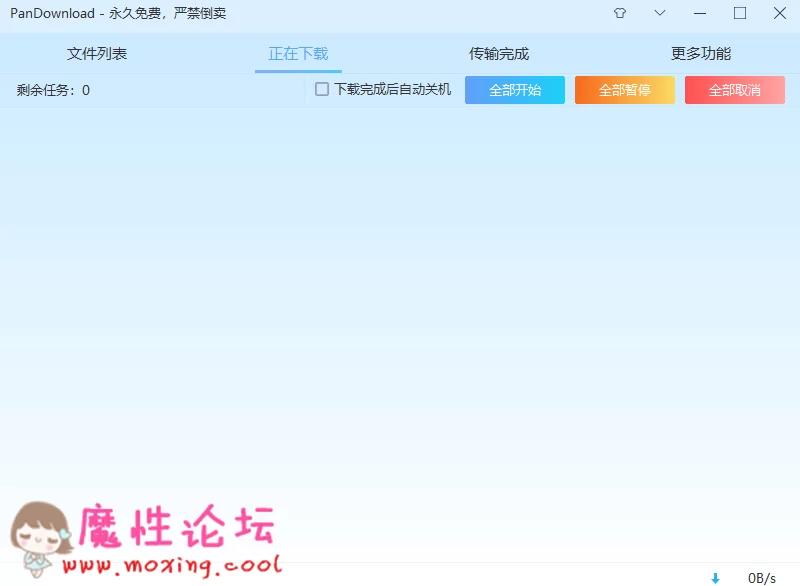Select the 正在下载 tab
The image size is (800, 586).
298,54
